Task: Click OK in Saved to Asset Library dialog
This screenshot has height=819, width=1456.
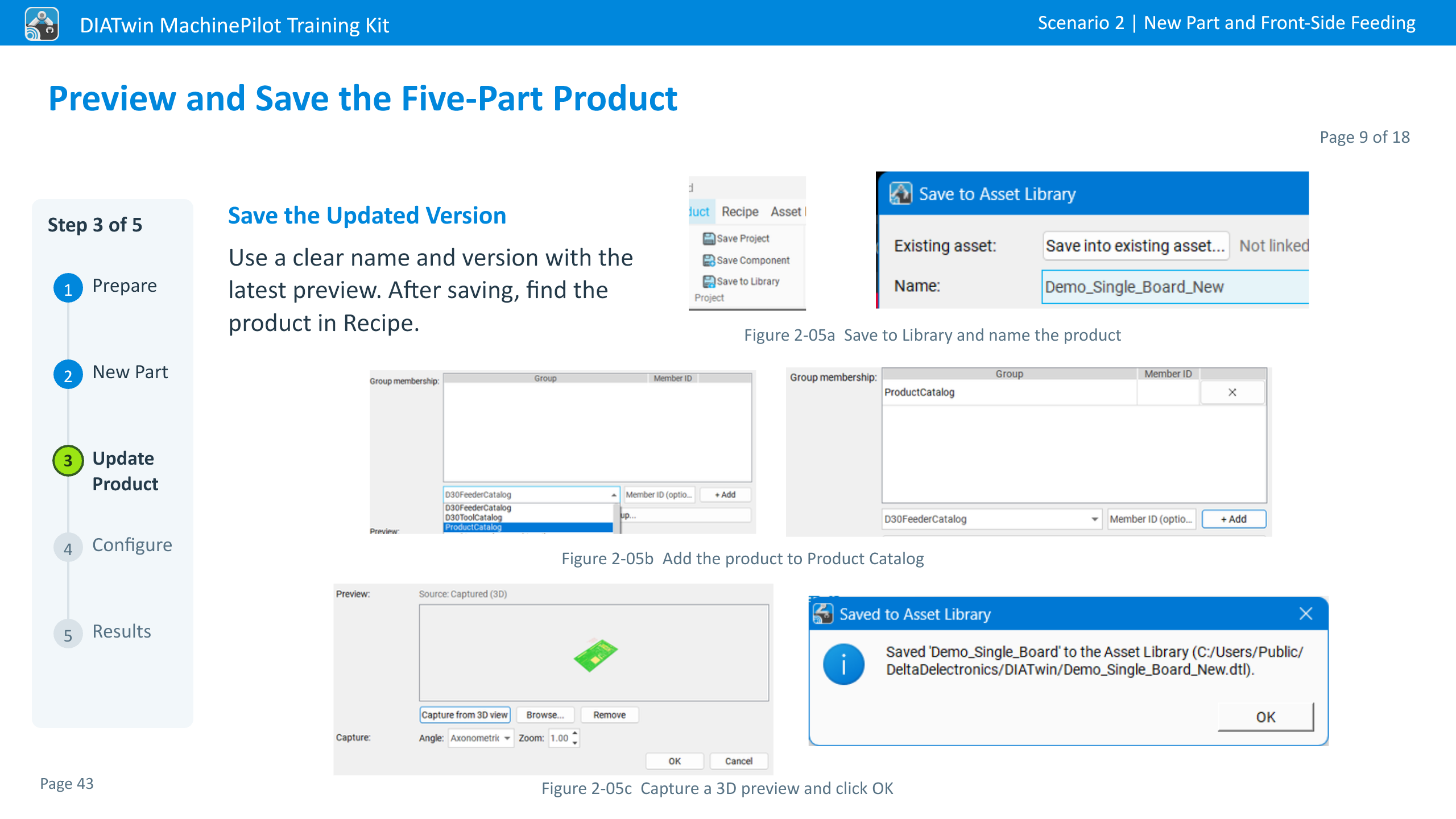Action: (1266, 717)
